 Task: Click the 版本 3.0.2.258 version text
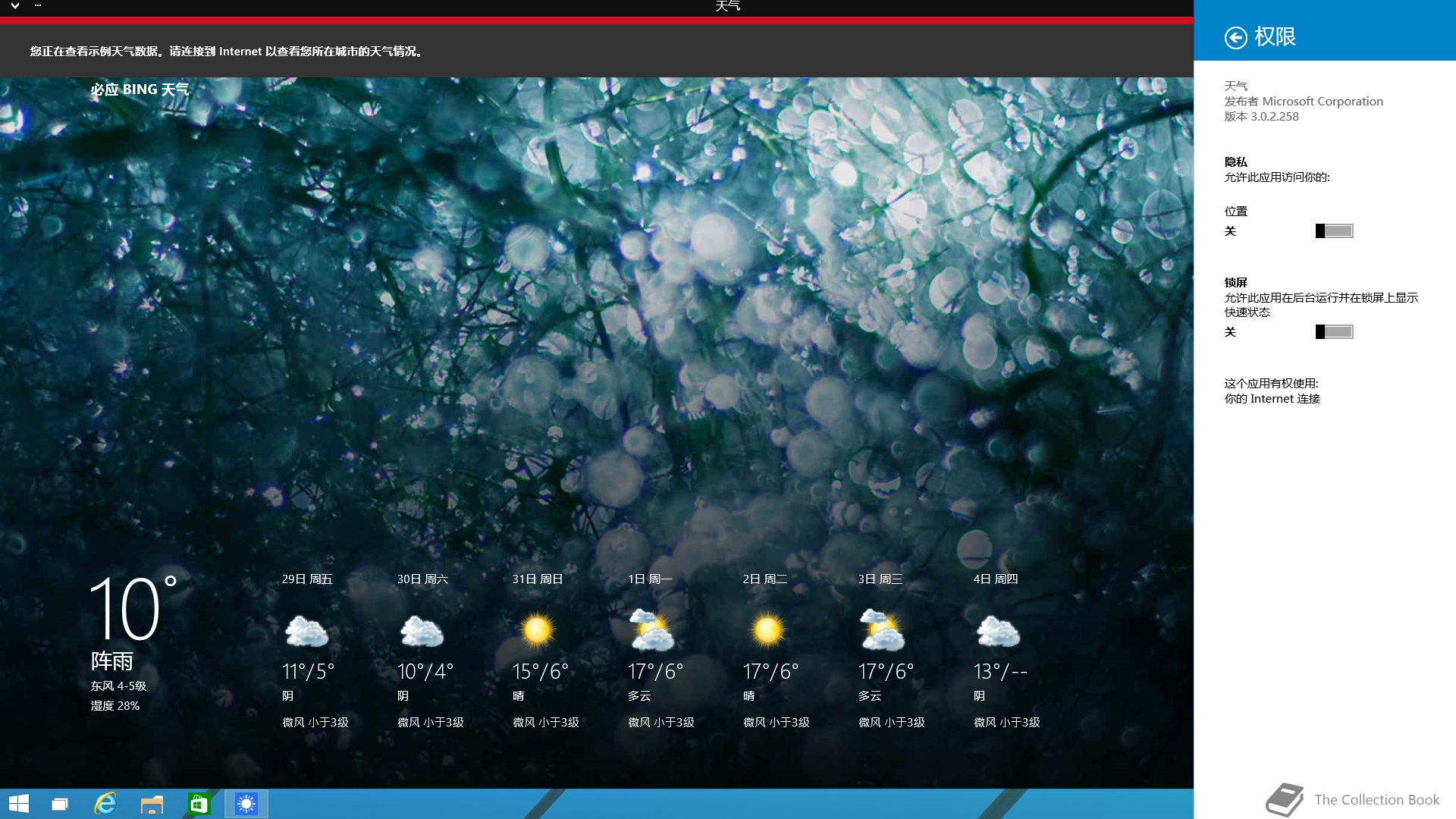tap(1262, 117)
